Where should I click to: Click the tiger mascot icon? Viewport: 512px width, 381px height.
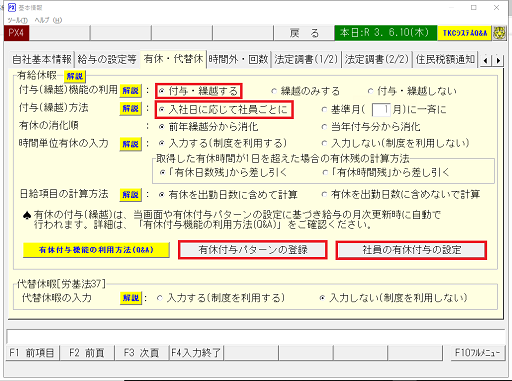click(x=499, y=33)
